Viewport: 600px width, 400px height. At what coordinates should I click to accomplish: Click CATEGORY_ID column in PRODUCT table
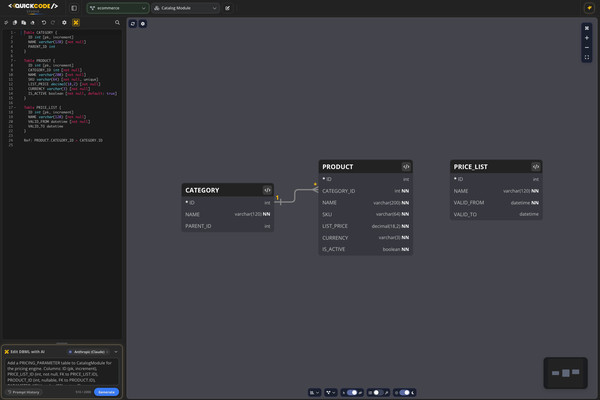[365, 191]
